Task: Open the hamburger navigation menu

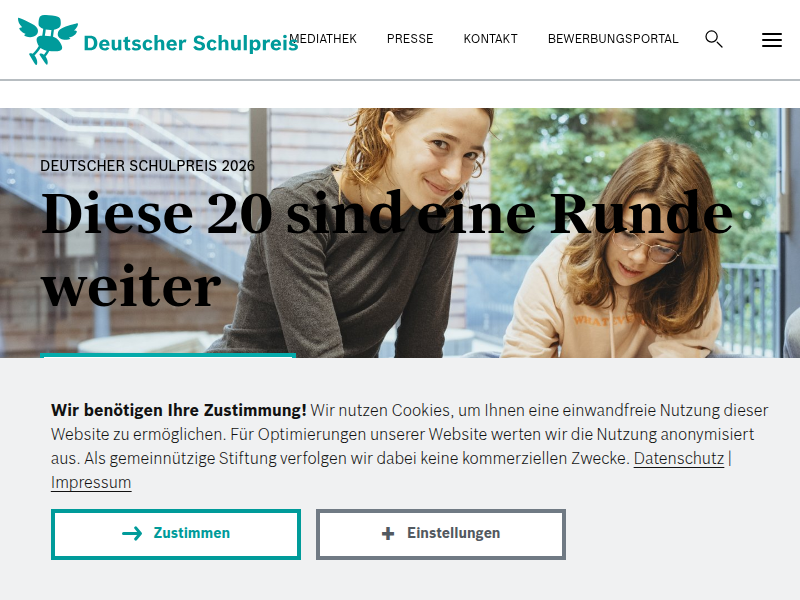Action: pyautogui.click(x=771, y=40)
